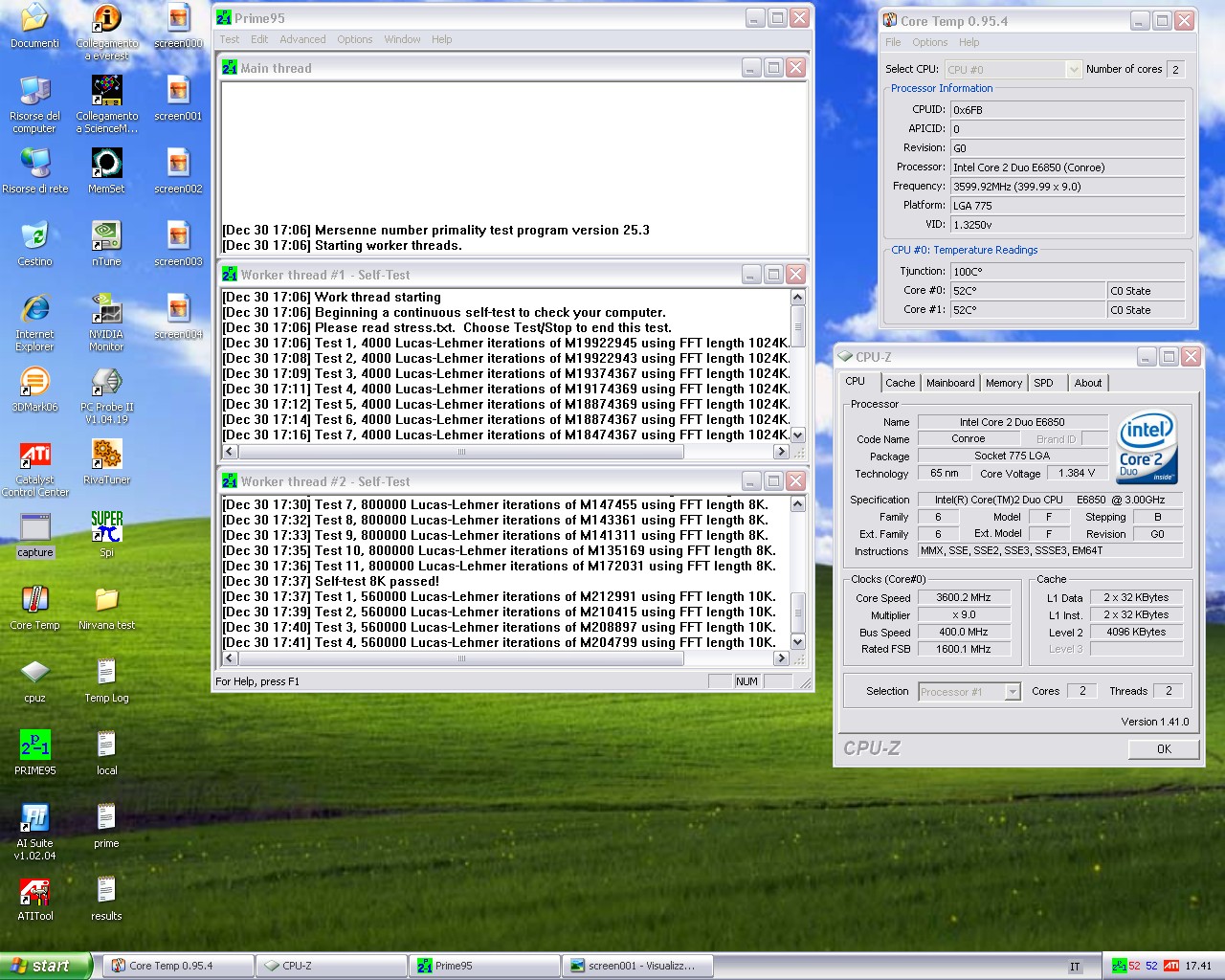Open the screen002 desktop file
Viewport: 1225px width, 980px height.
[178, 171]
